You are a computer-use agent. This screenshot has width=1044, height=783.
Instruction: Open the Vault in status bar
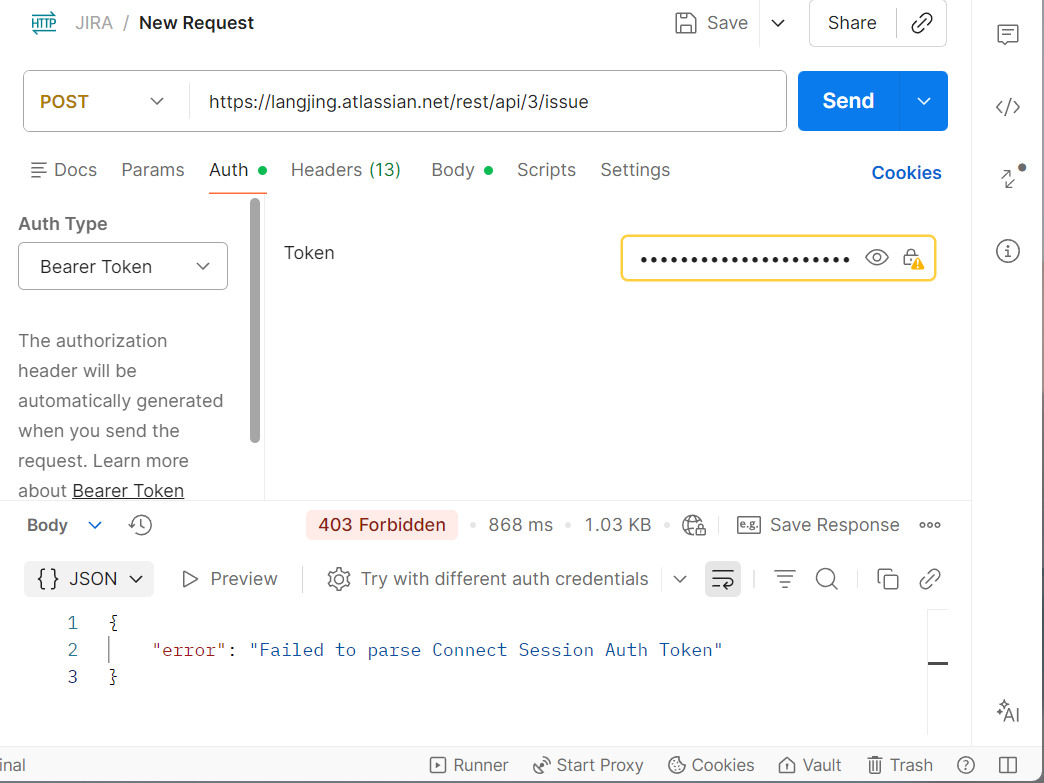(810, 765)
